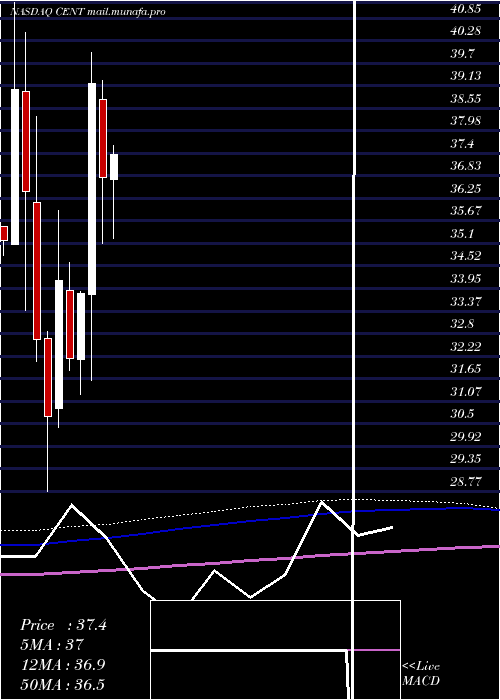
Task: Click the 50MA : 36.5 readout
Action: [x=62, y=684]
